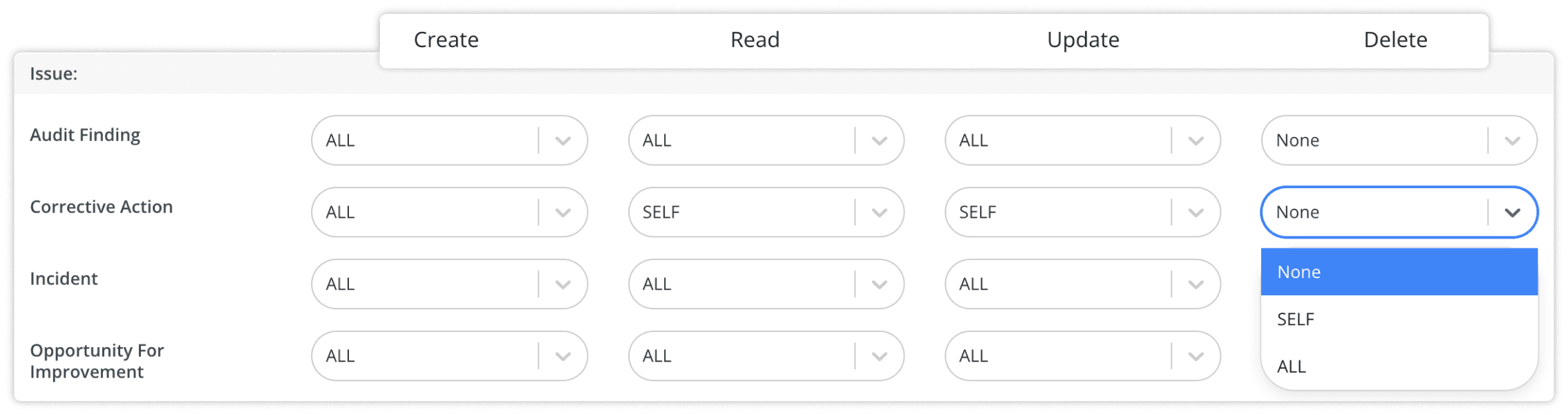Screen dimensions: 1568x415
Task: Click the Read column header
Action: pyautogui.click(x=755, y=39)
